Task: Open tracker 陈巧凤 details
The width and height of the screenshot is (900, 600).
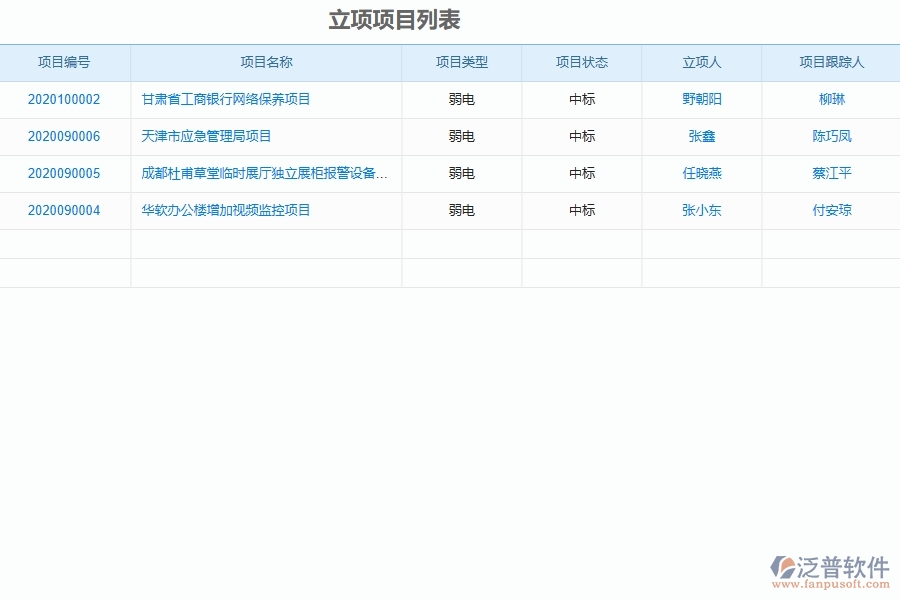Action: [831, 136]
